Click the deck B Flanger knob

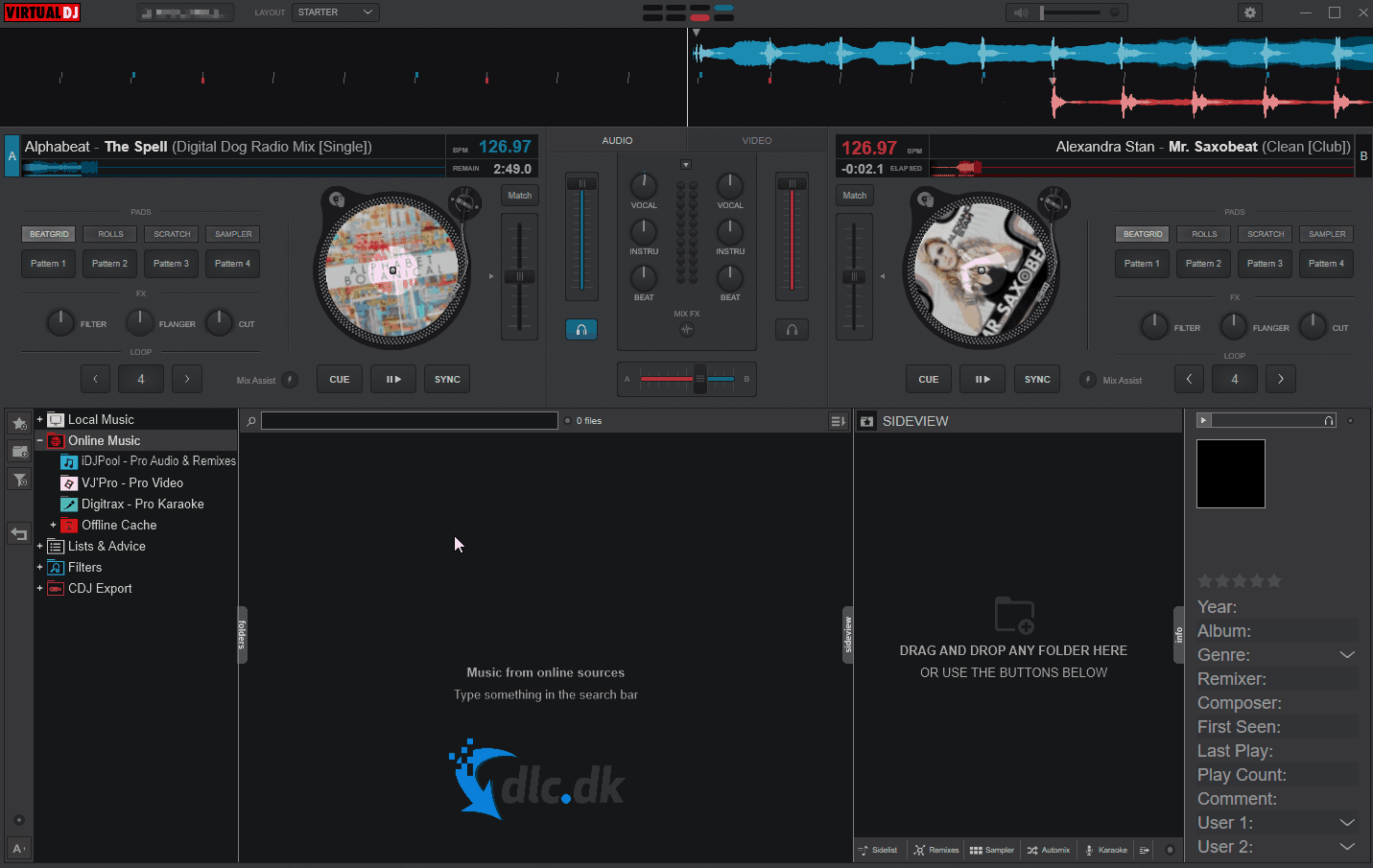point(1233,326)
